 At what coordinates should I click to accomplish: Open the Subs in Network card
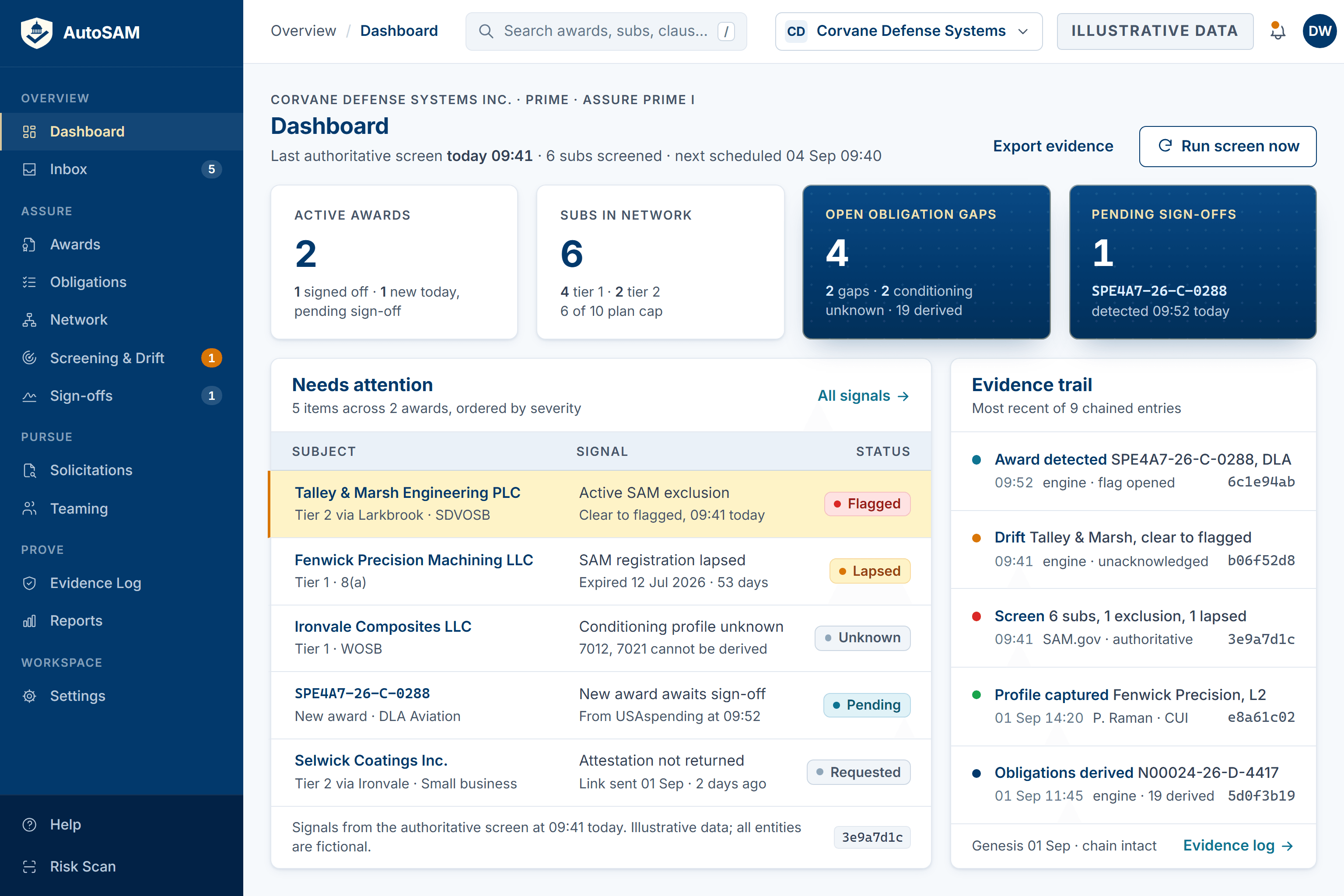[660, 262]
